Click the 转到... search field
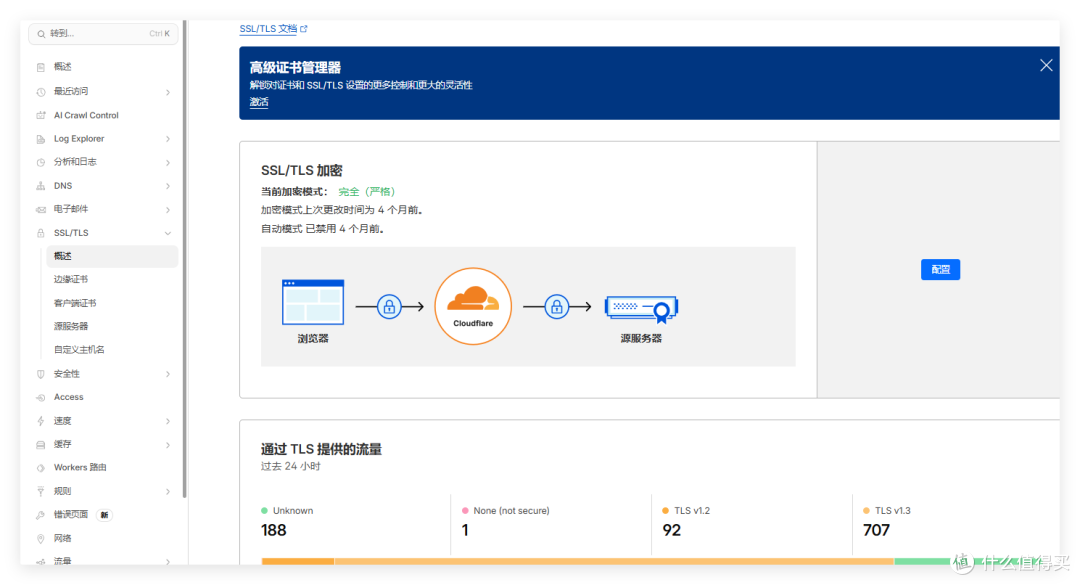This screenshot has width=1080, height=585. click(x=103, y=34)
